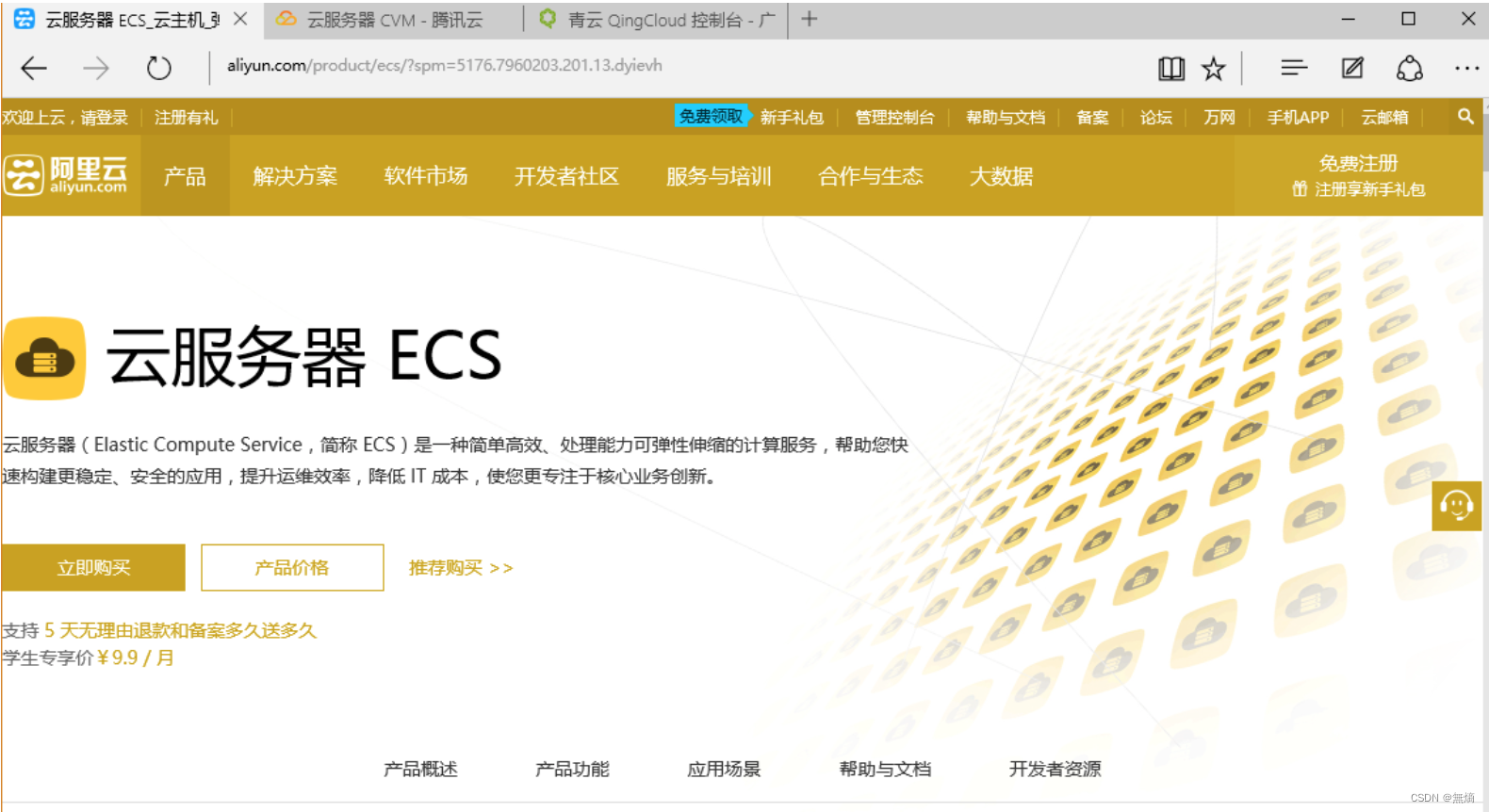Open the 备案 link
The image size is (1489, 812).
point(1092,118)
